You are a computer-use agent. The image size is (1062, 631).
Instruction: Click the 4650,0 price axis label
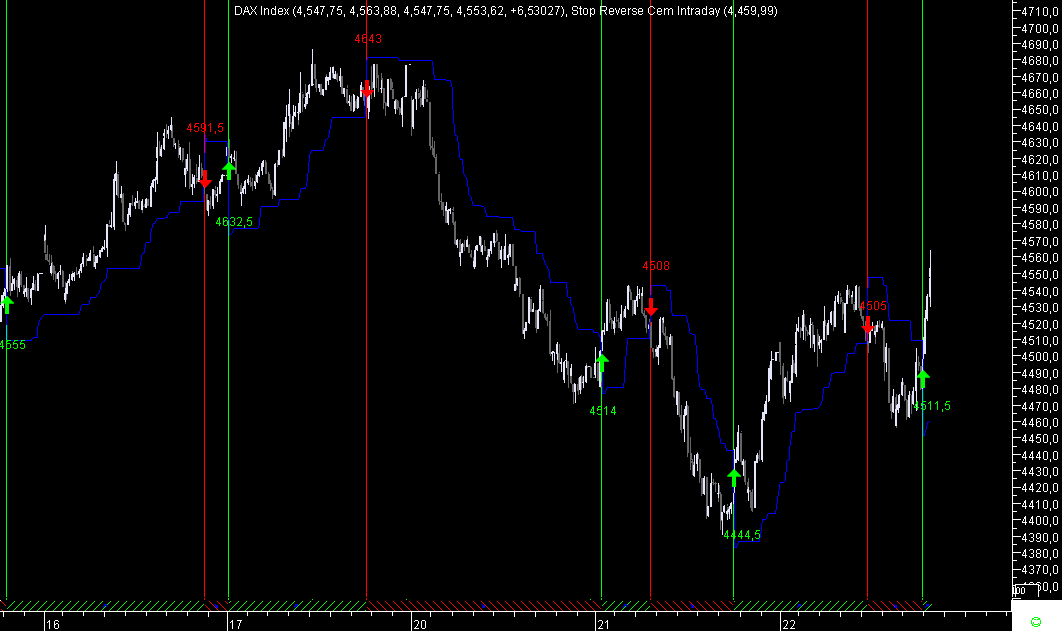[1040, 110]
